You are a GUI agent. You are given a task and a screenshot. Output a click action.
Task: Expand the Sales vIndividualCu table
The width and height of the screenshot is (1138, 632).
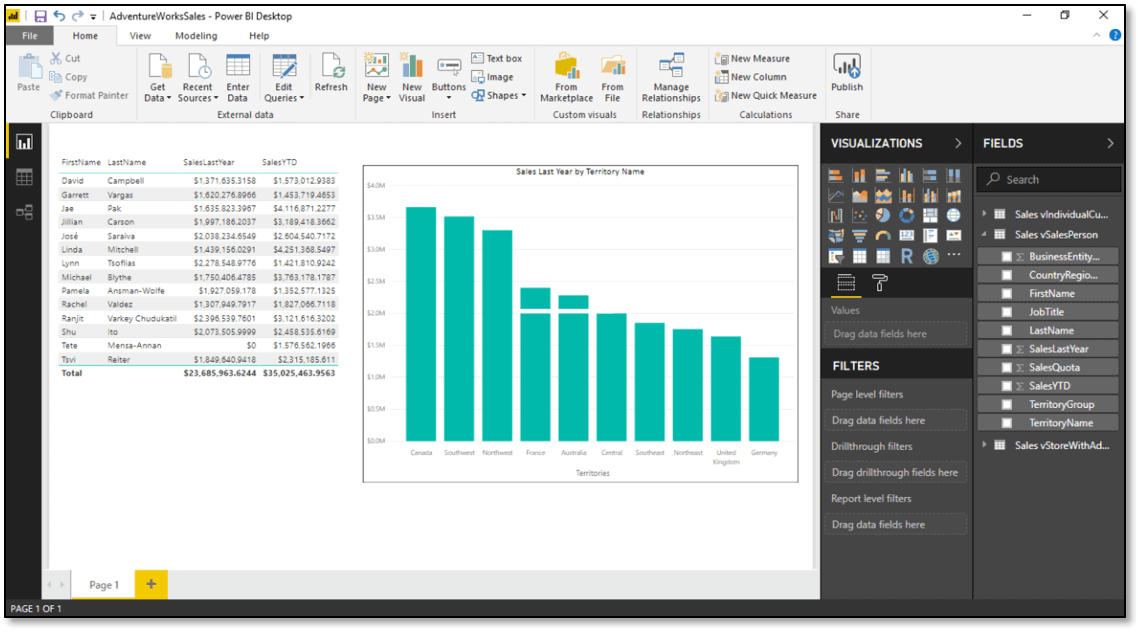(984, 214)
